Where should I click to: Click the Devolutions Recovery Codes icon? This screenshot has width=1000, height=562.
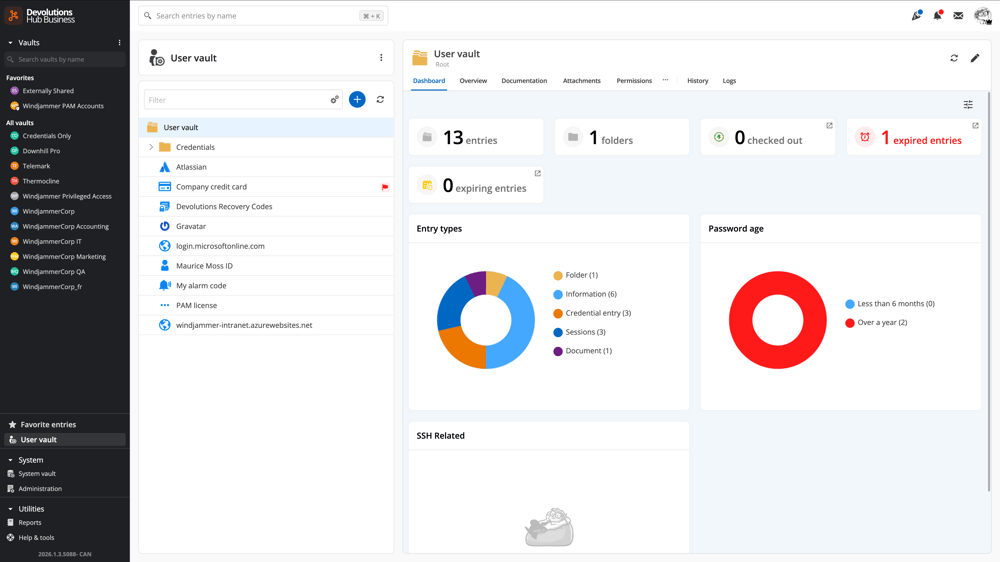click(165, 207)
